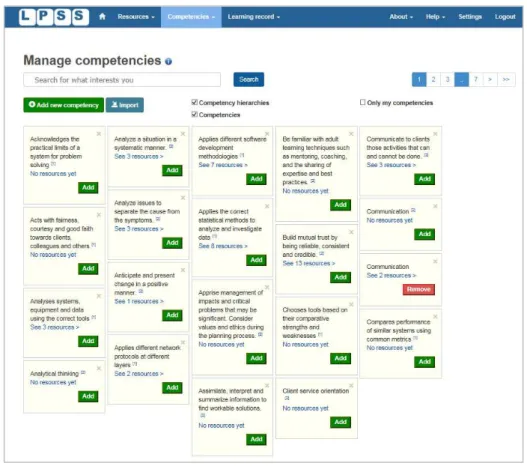The image size is (527, 466).
Task: Enable Only my competencies checkbox
Action: coord(362,102)
